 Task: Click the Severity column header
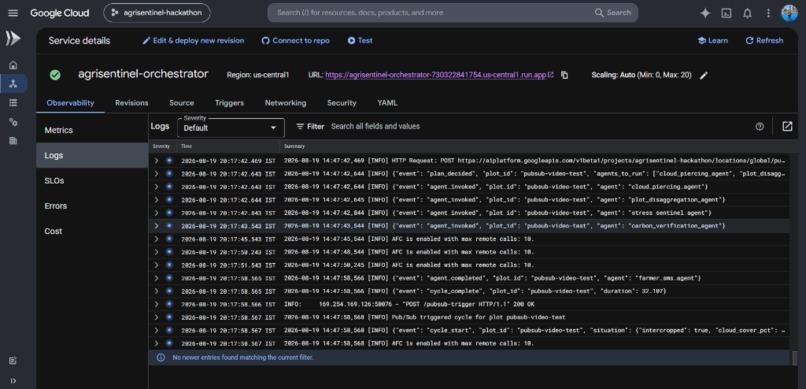161,146
